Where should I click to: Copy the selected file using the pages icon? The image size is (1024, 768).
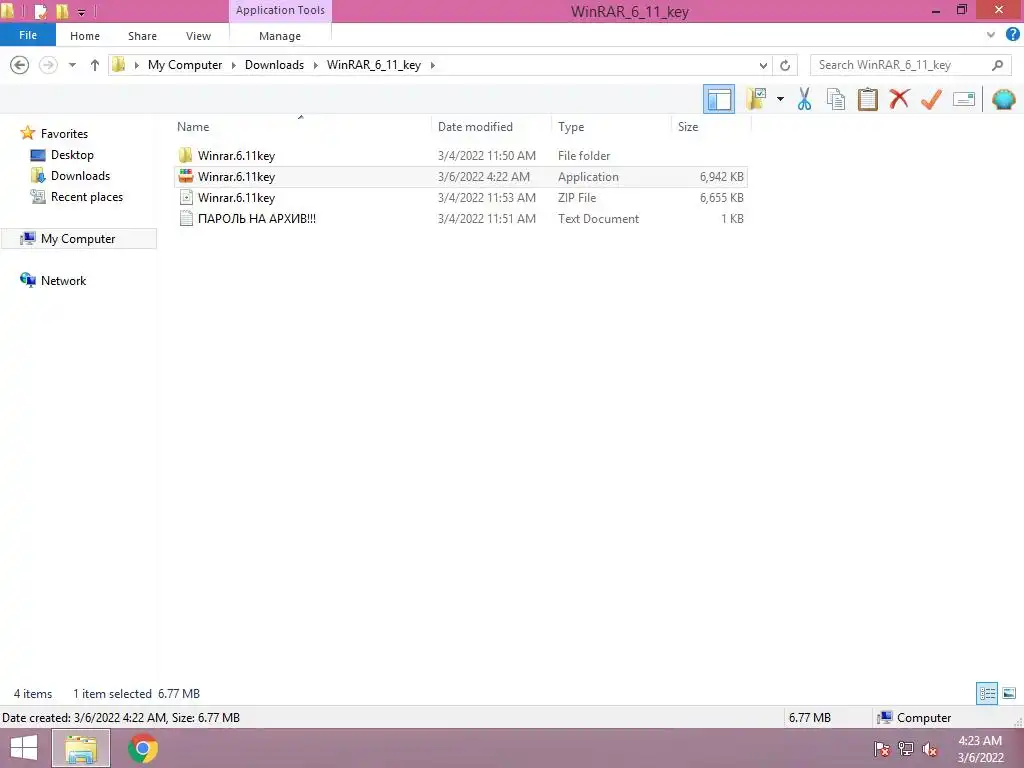coord(836,99)
